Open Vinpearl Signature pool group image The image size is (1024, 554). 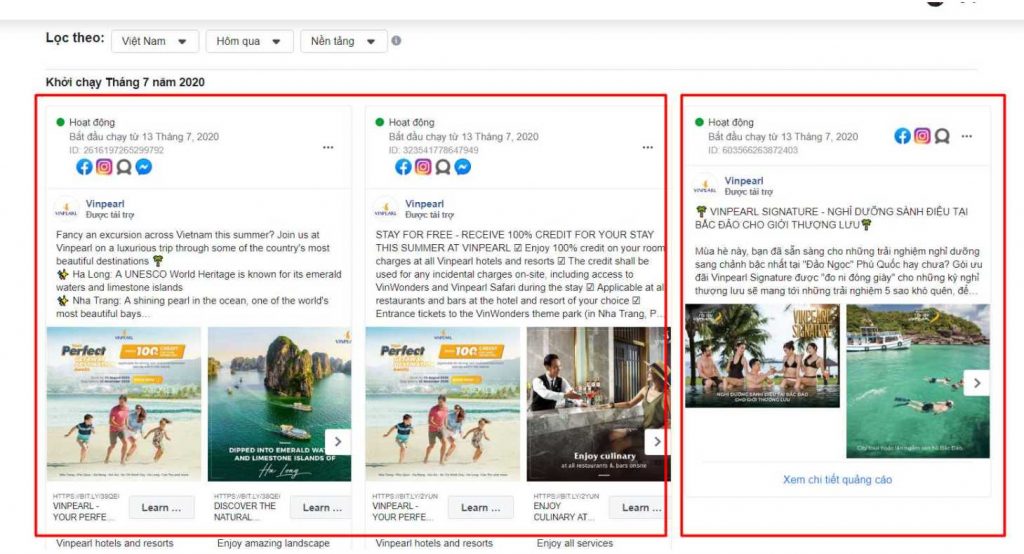point(762,356)
